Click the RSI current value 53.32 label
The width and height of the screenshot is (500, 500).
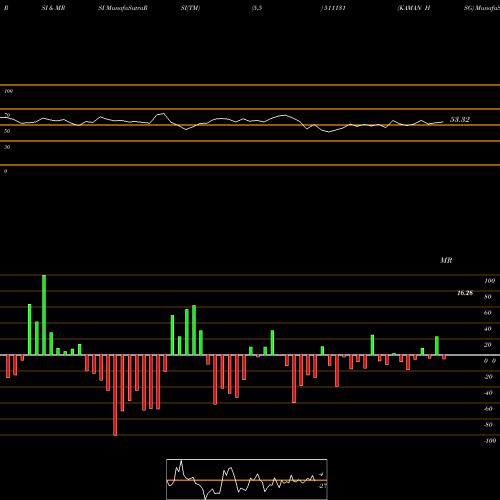pos(460,120)
